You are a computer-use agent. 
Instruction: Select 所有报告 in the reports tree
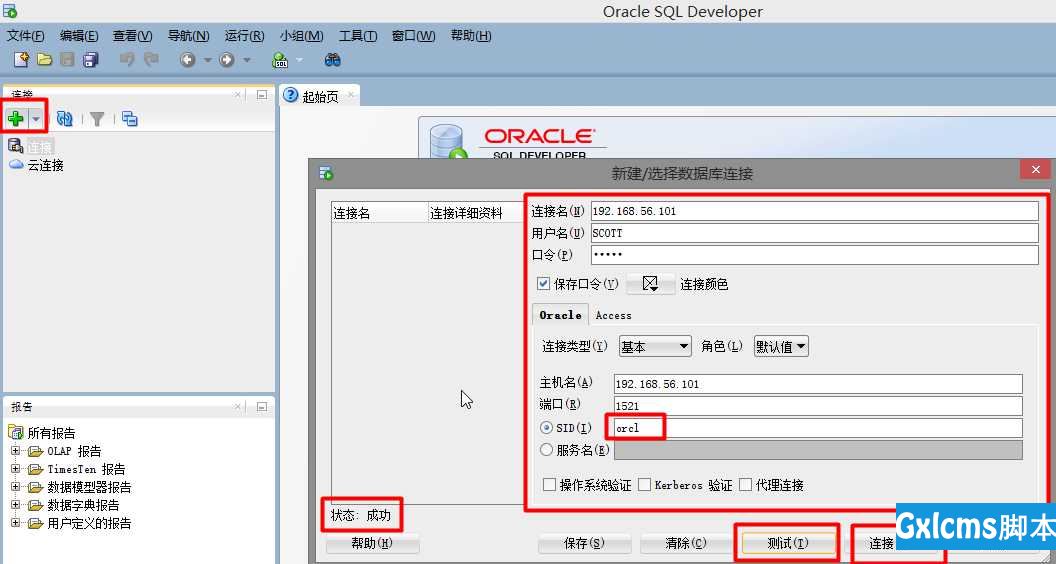pyautogui.click(x=51, y=433)
